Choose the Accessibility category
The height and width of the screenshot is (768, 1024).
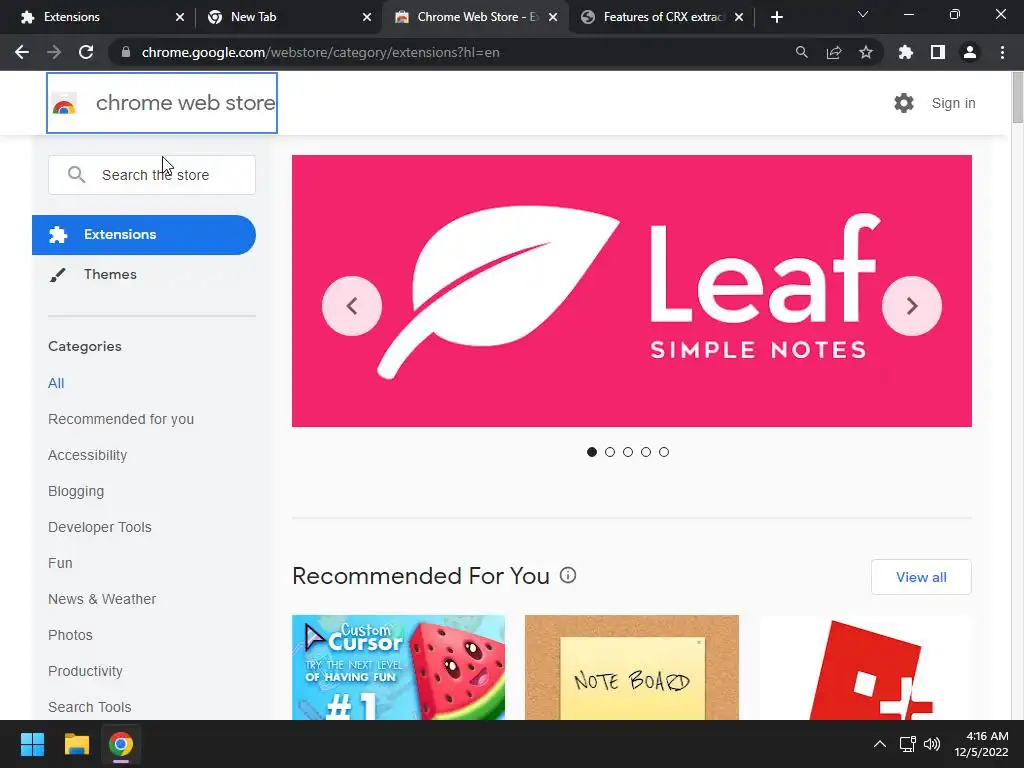click(x=88, y=455)
